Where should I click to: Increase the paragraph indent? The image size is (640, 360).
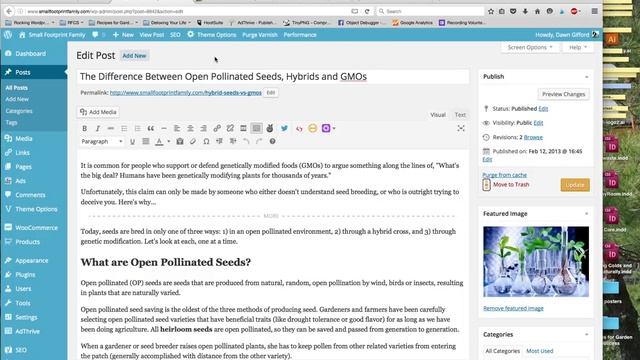click(x=233, y=141)
